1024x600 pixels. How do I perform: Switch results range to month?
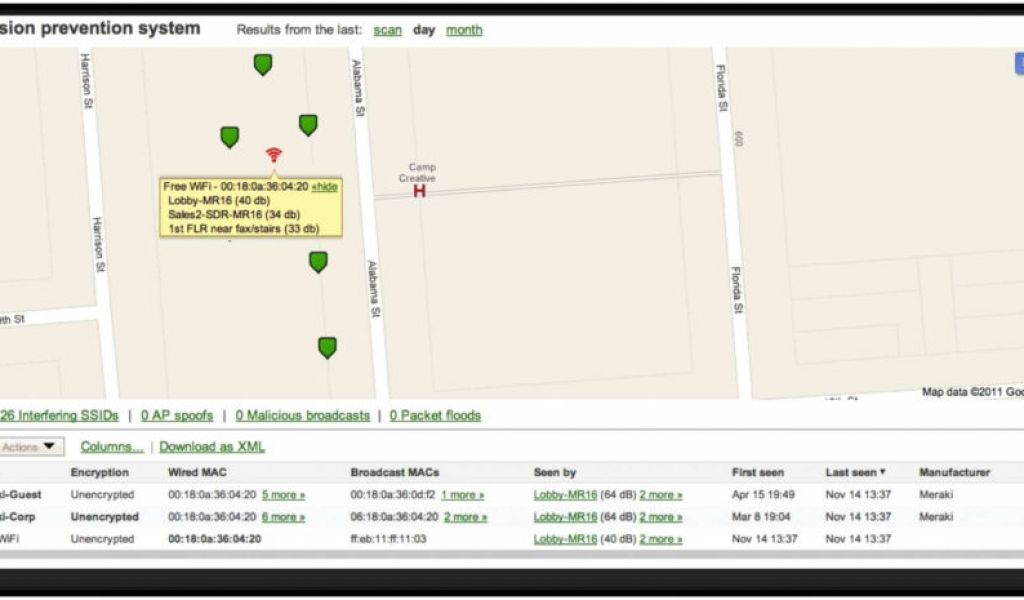pos(464,30)
